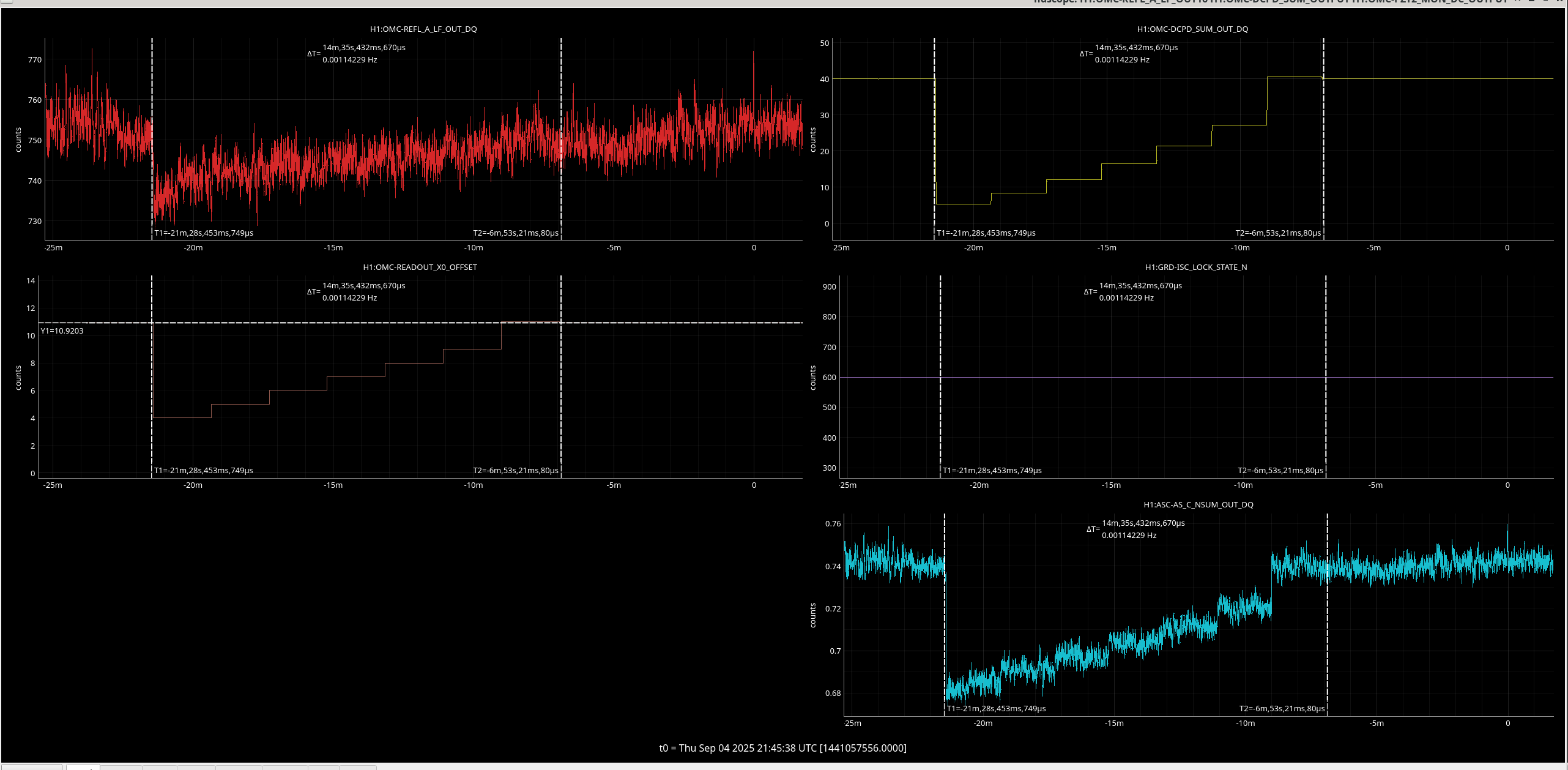Click the 'counts' axis label of REFL_A plot
This screenshot has width=1568, height=770.
point(18,140)
